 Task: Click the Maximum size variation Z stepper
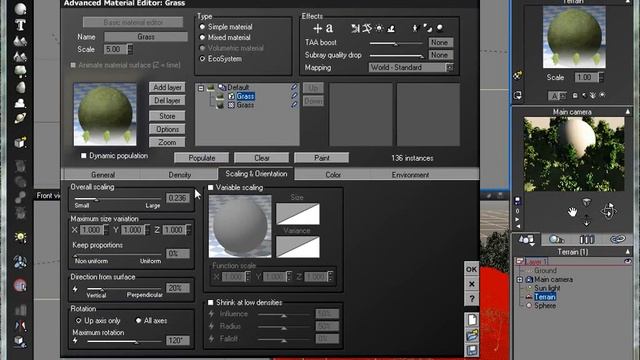click(x=189, y=230)
